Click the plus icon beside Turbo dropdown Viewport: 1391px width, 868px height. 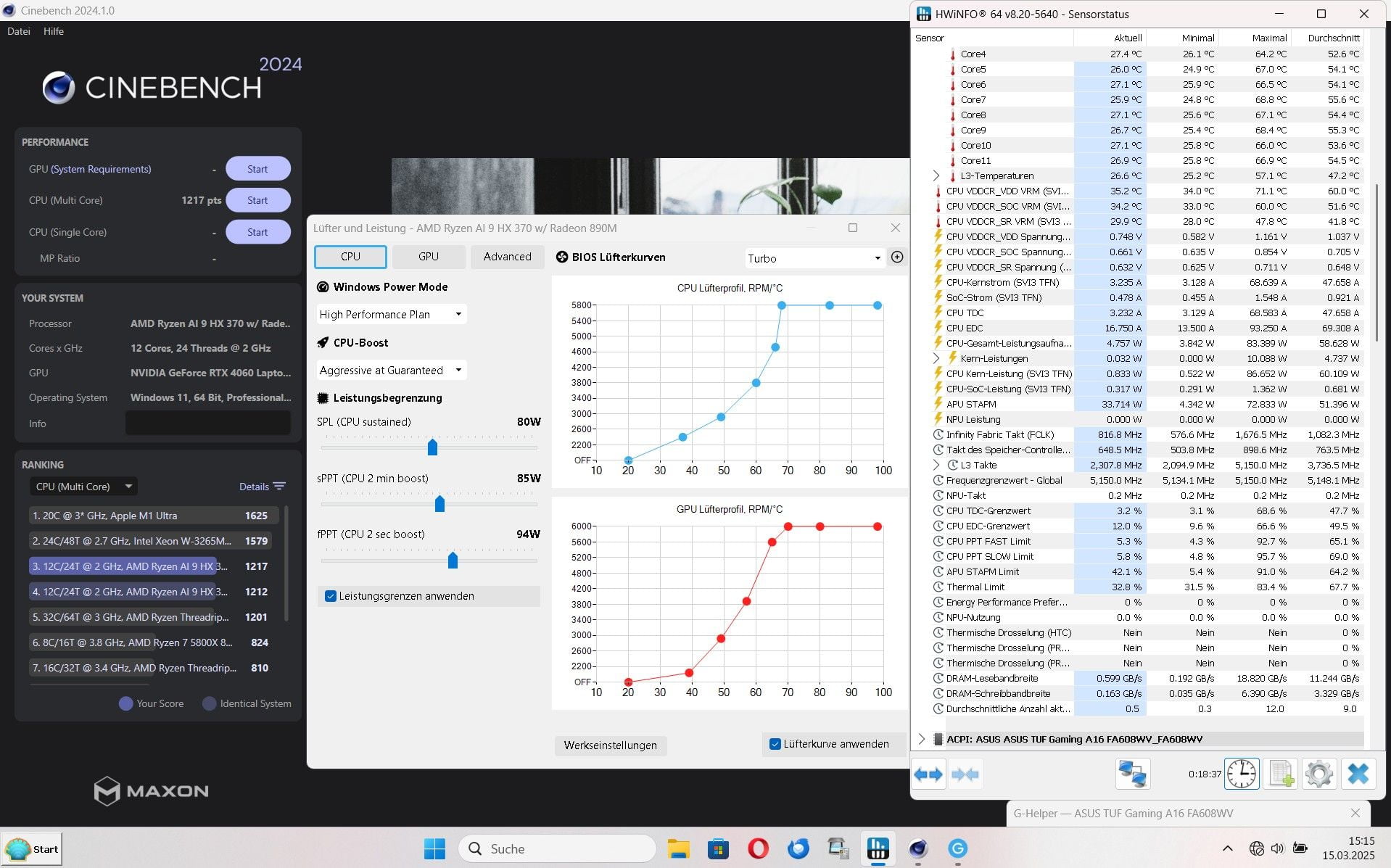click(897, 257)
